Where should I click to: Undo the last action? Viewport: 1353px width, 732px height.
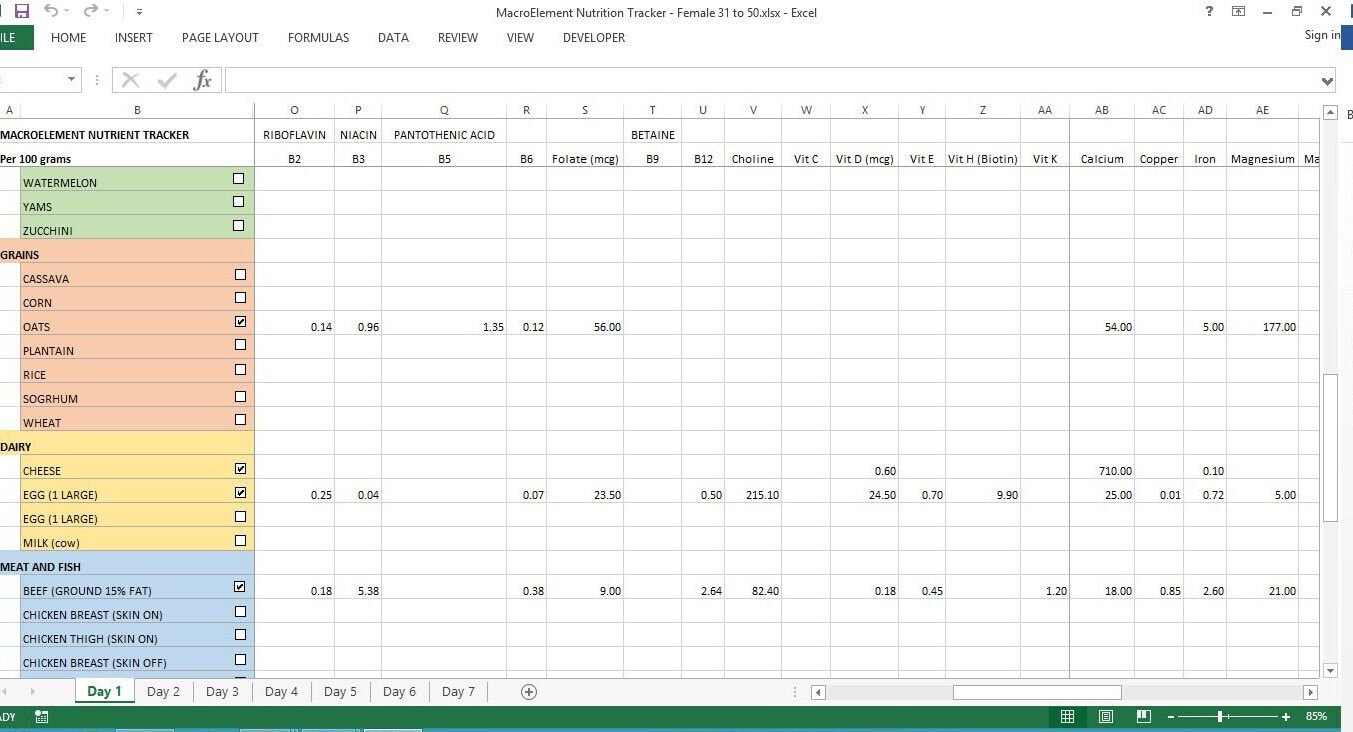51,11
